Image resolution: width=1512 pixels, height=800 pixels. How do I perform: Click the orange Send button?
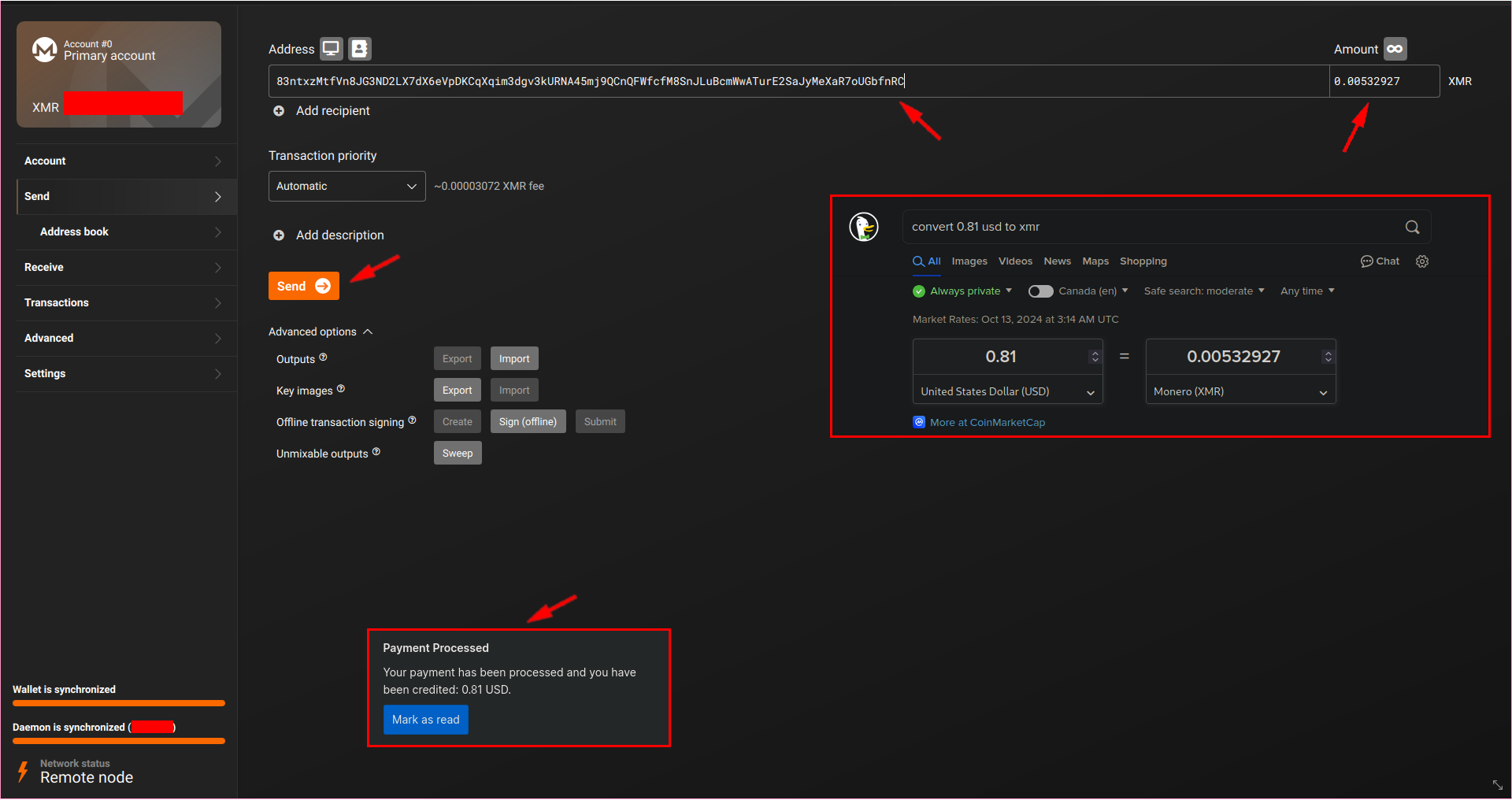(304, 286)
